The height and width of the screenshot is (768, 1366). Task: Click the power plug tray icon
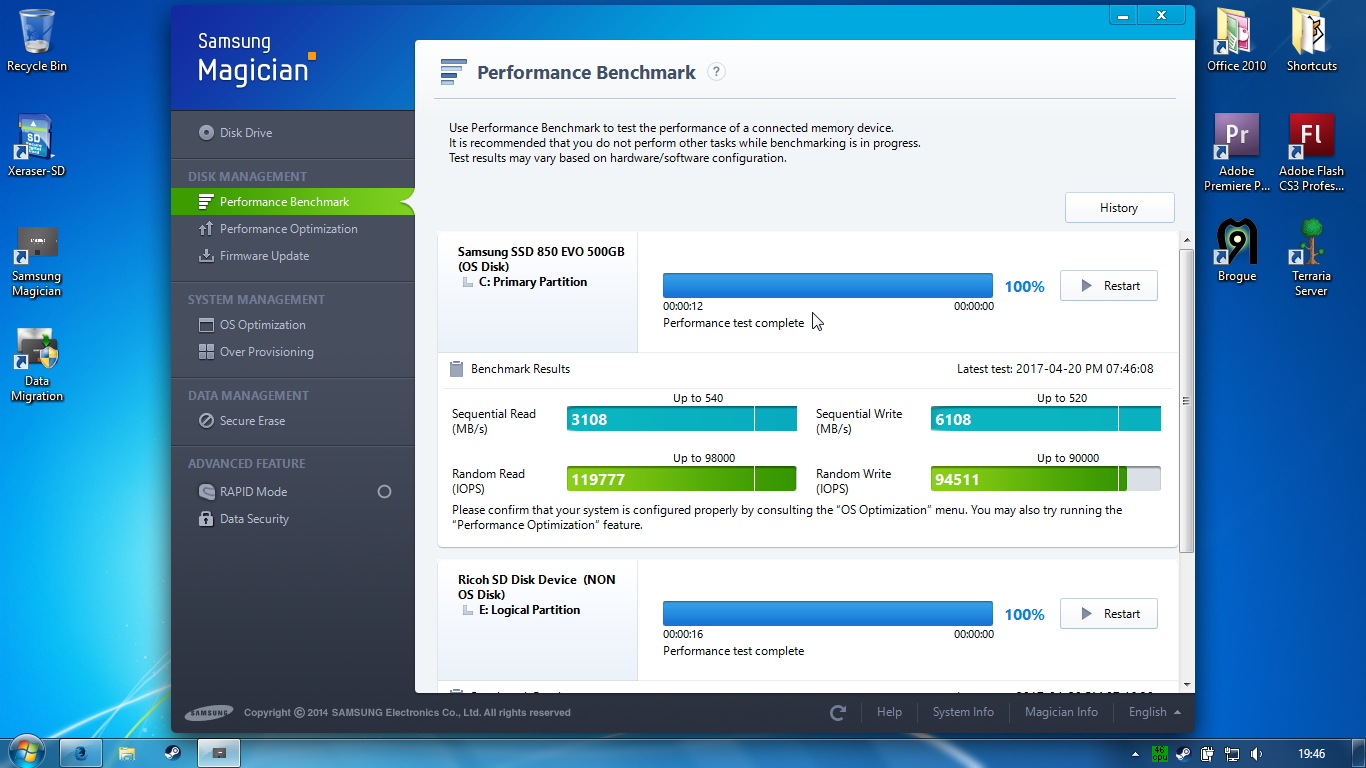click(1208, 754)
